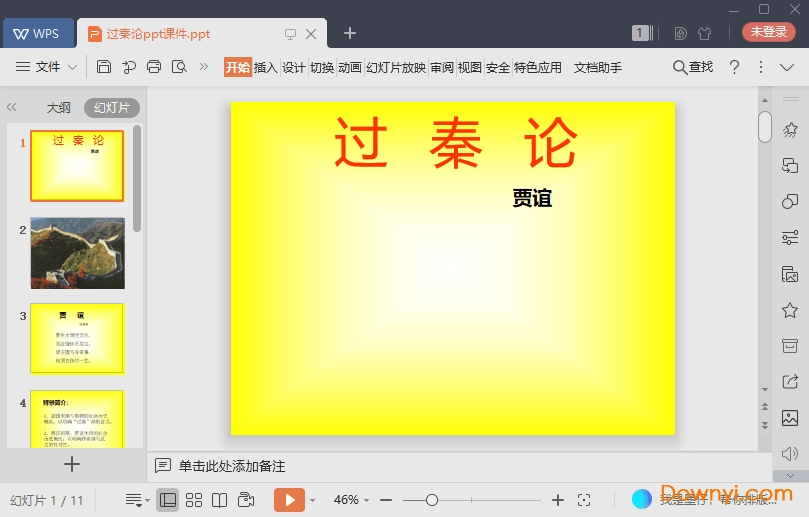Expand the slideshow options dropdown arrow

click(312, 500)
